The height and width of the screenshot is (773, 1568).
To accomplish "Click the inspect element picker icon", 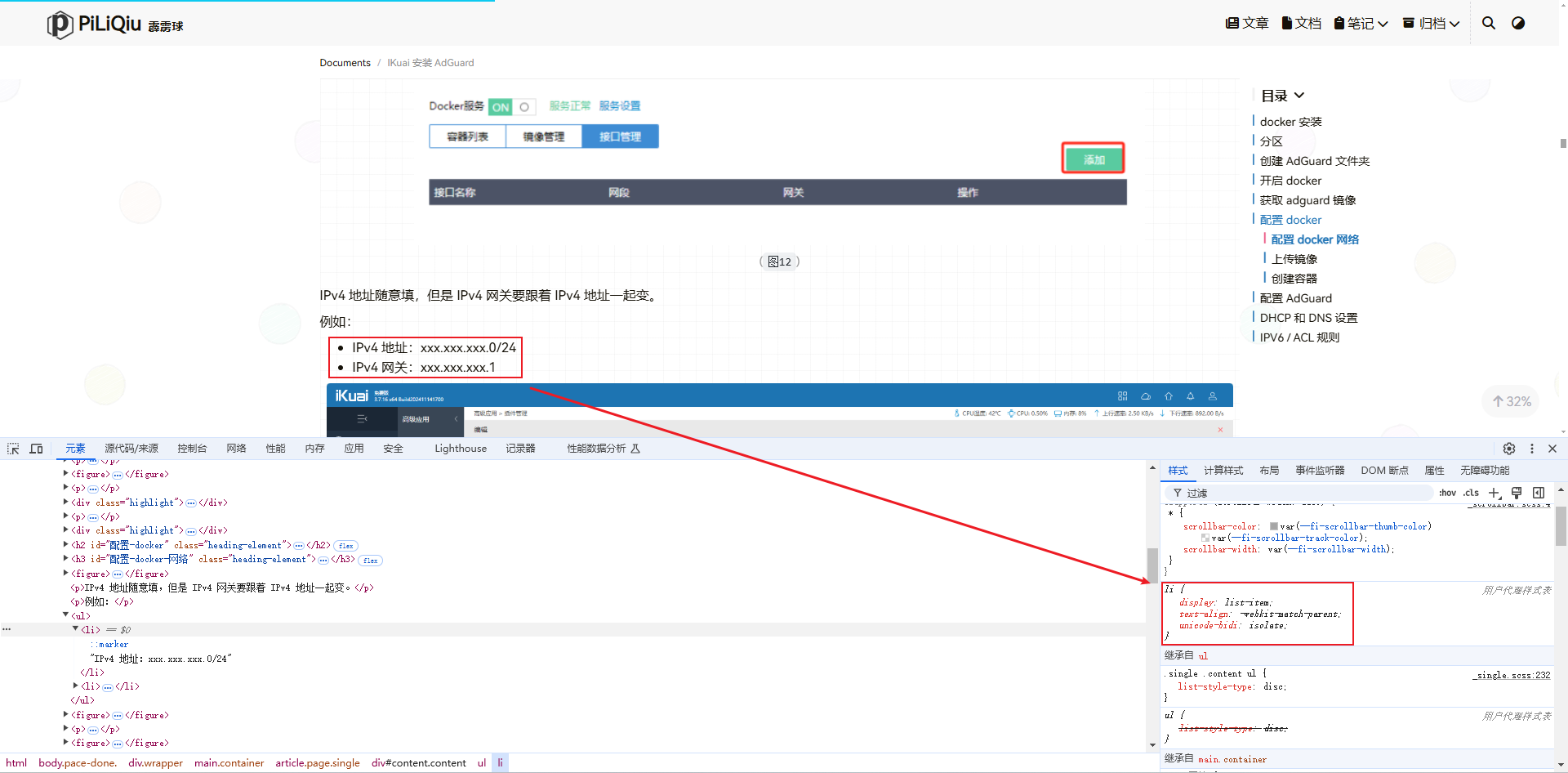I will pos(13,449).
